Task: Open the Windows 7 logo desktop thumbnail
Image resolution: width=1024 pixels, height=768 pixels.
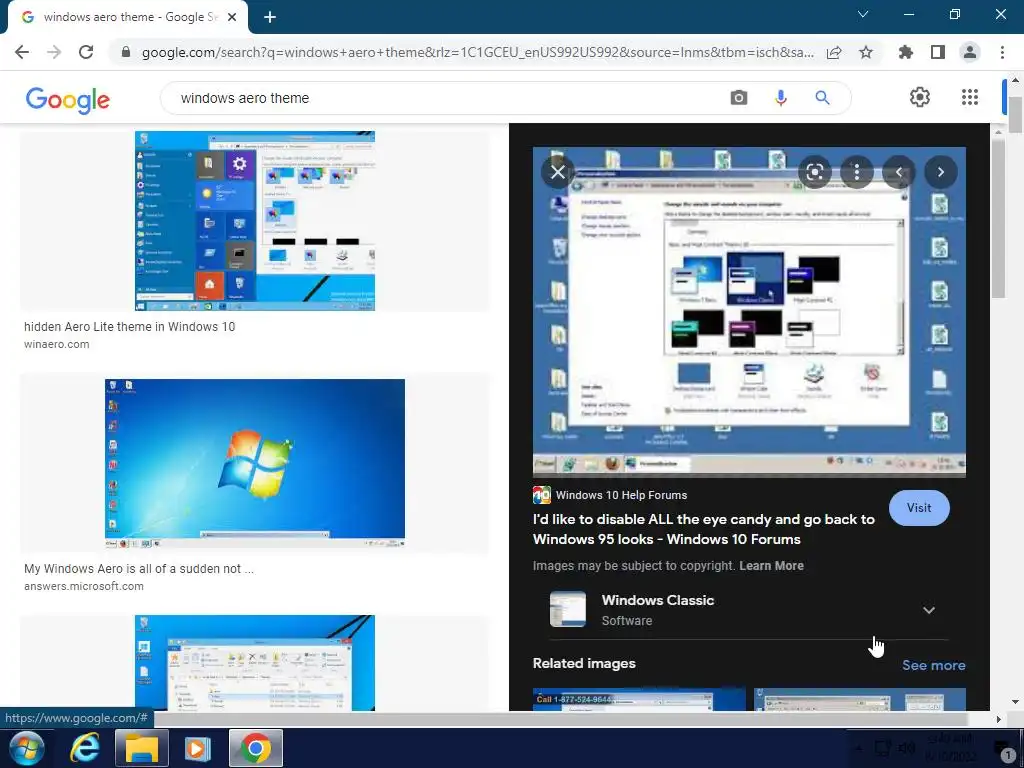Action: tap(255, 464)
